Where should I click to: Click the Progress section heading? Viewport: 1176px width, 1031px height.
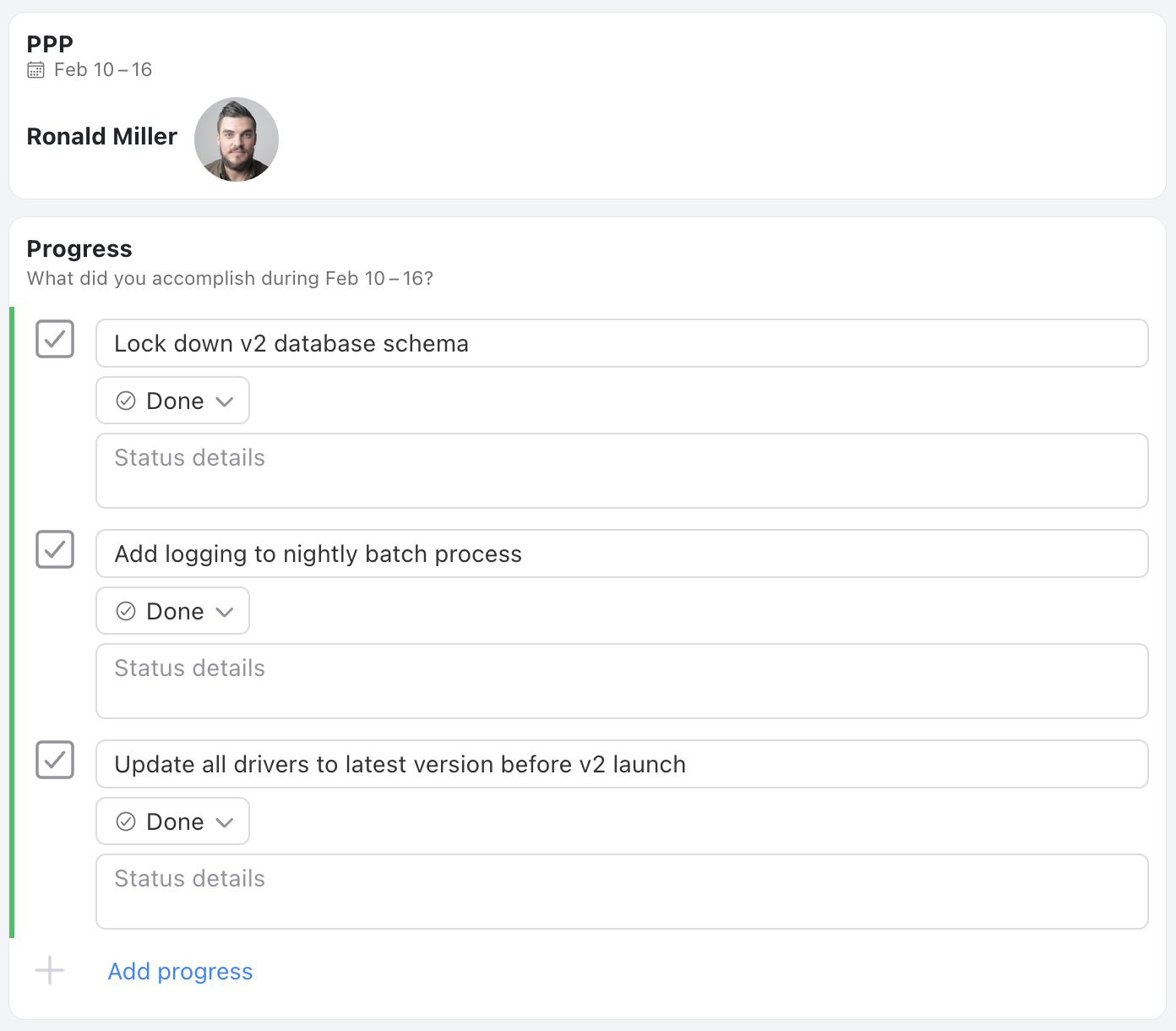(79, 249)
